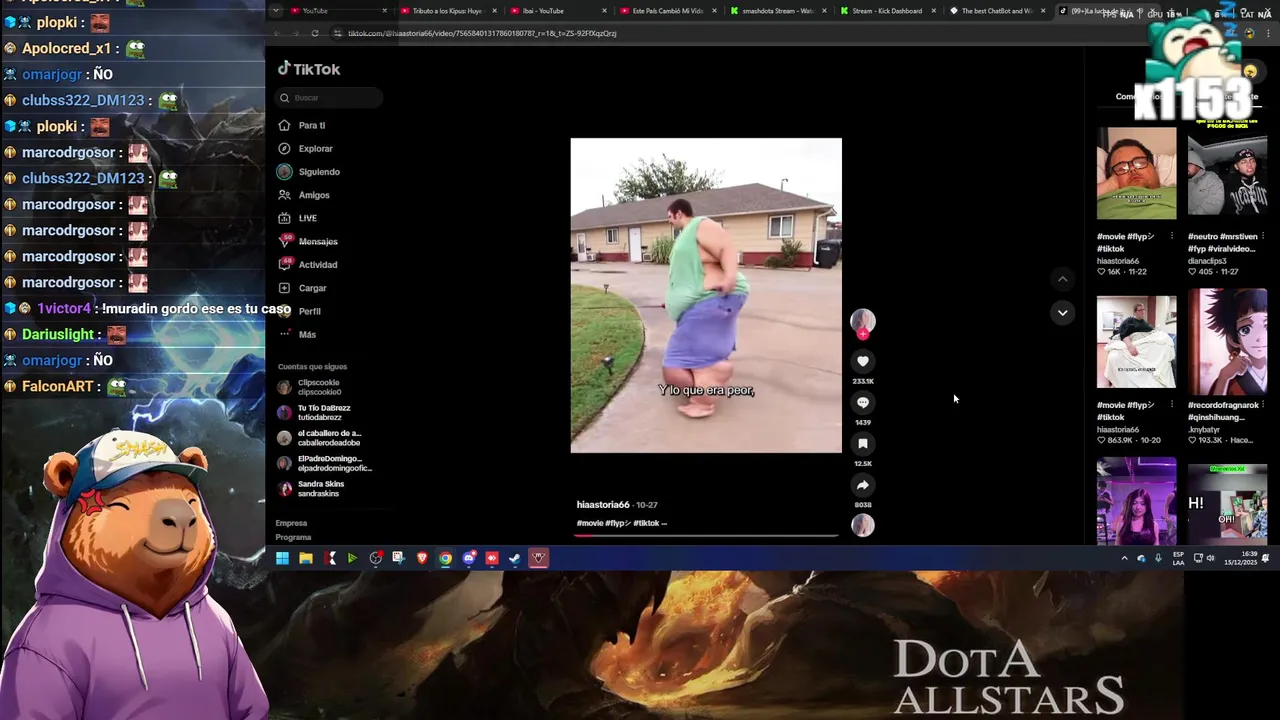The width and height of the screenshot is (1280, 720).
Task: Open the Amigos section
Action: [x=303, y=195]
